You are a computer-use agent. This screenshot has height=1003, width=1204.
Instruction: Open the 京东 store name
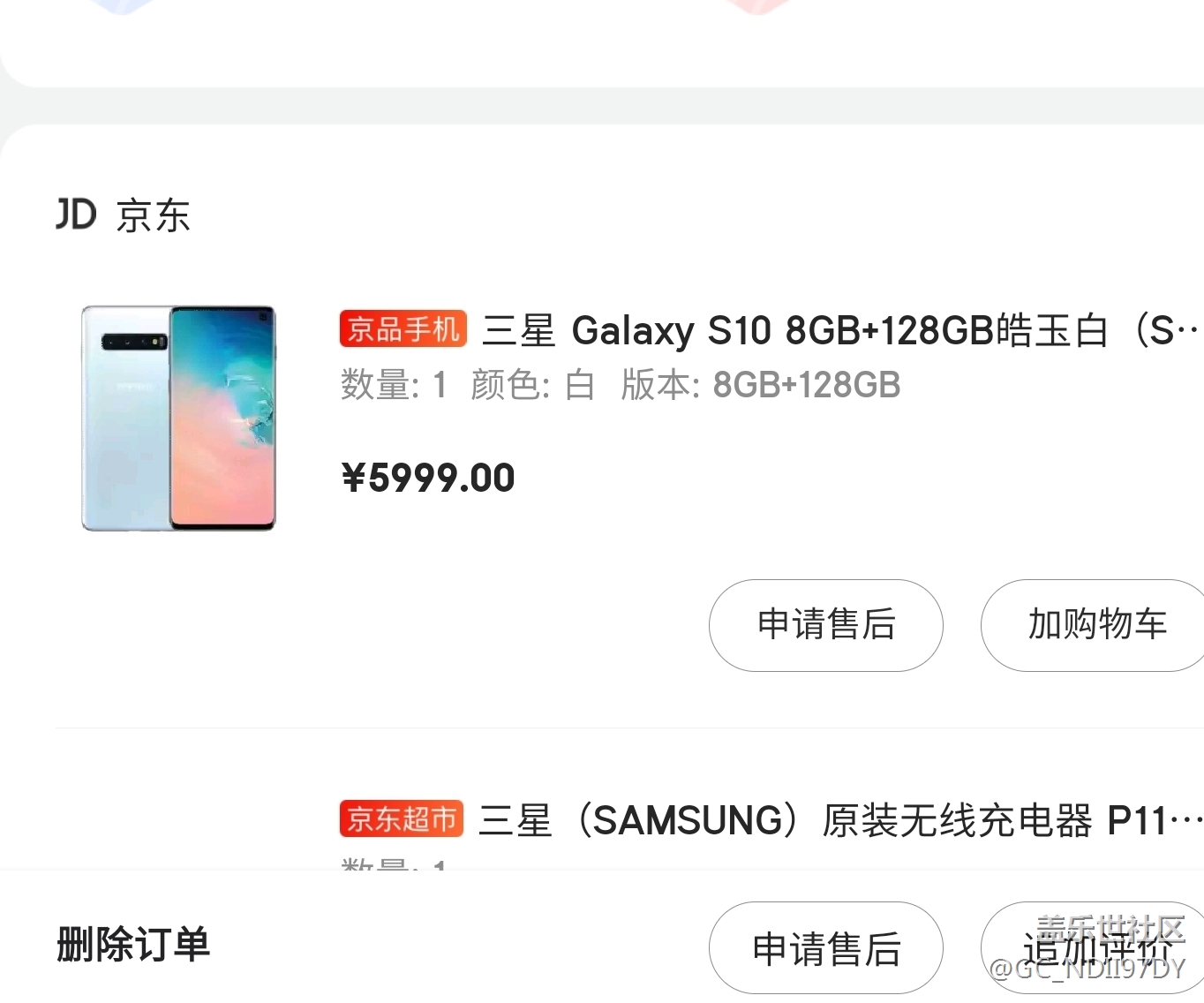pyautogui.click(x=154, y=216)
